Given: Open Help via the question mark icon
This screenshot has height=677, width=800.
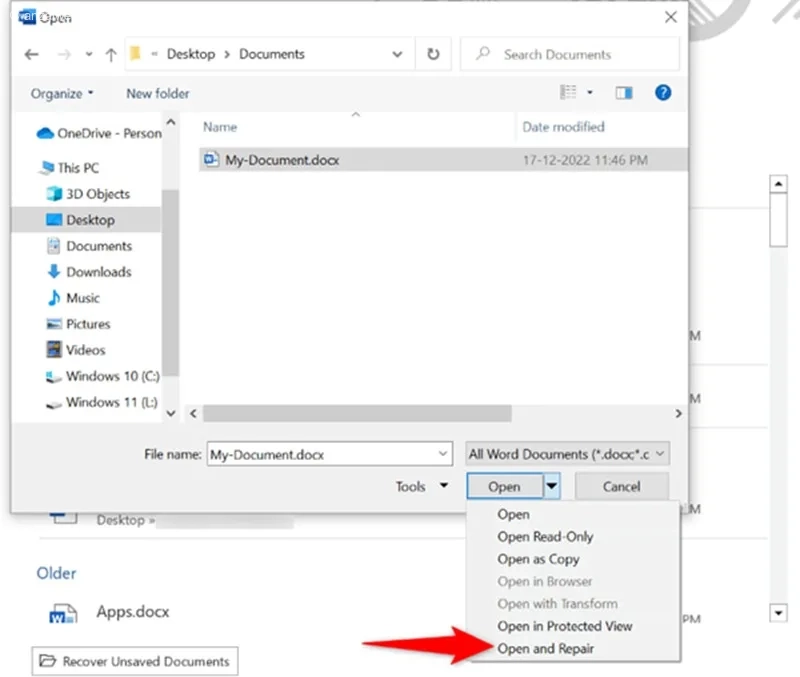Looking at the screenshot, I should point(663,92).
